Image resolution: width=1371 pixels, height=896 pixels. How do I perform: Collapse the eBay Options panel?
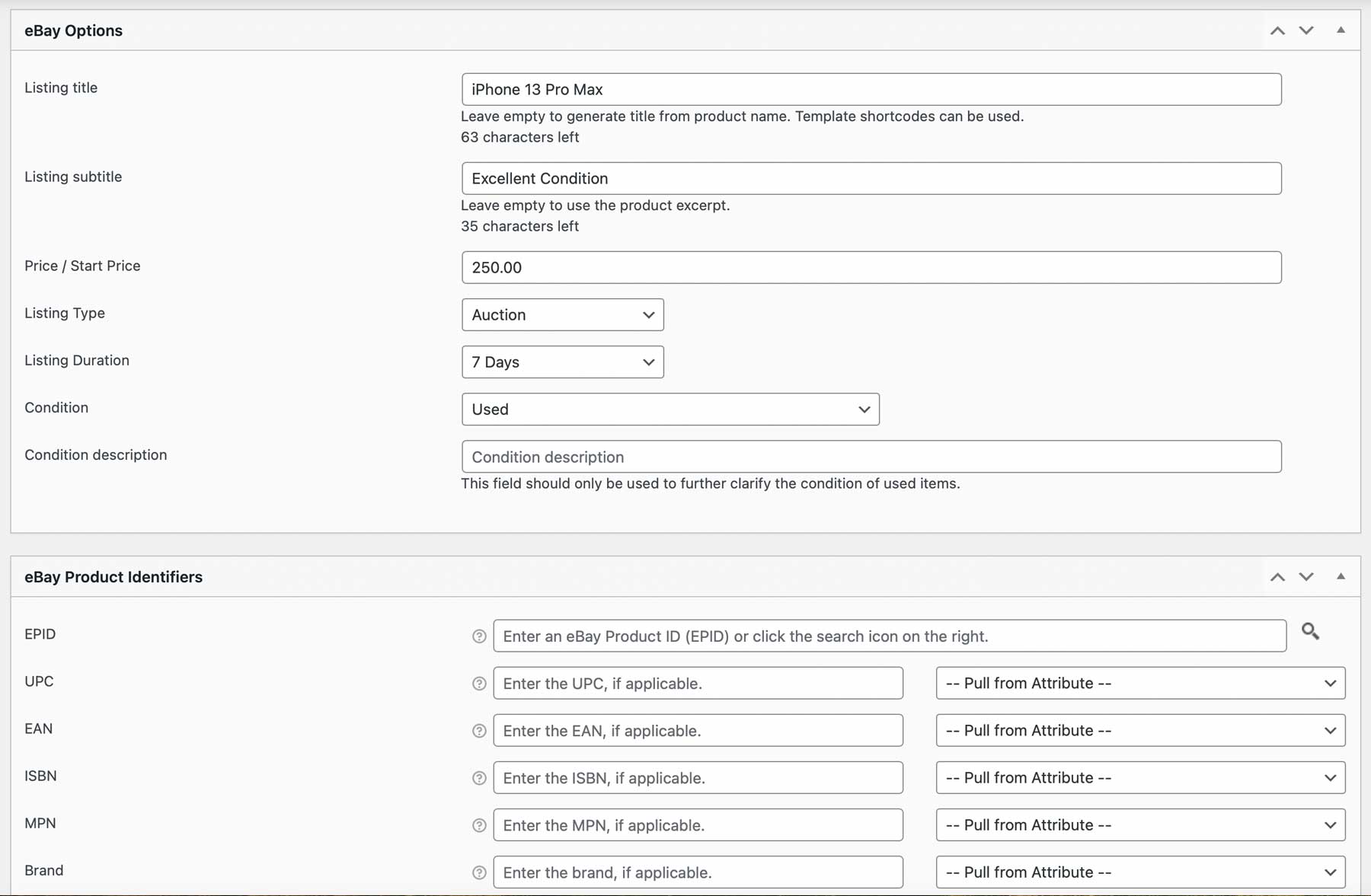[x=1340, y=30]
